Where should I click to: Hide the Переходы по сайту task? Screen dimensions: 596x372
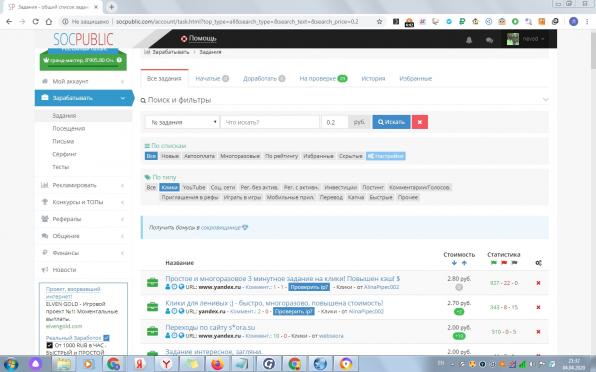538,332
